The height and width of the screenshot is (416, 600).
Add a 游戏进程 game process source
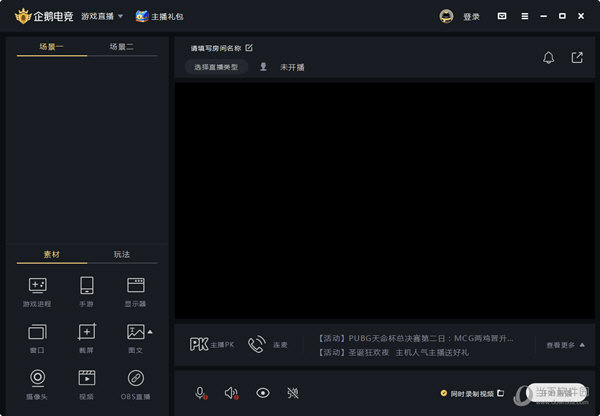coord(37,289)
